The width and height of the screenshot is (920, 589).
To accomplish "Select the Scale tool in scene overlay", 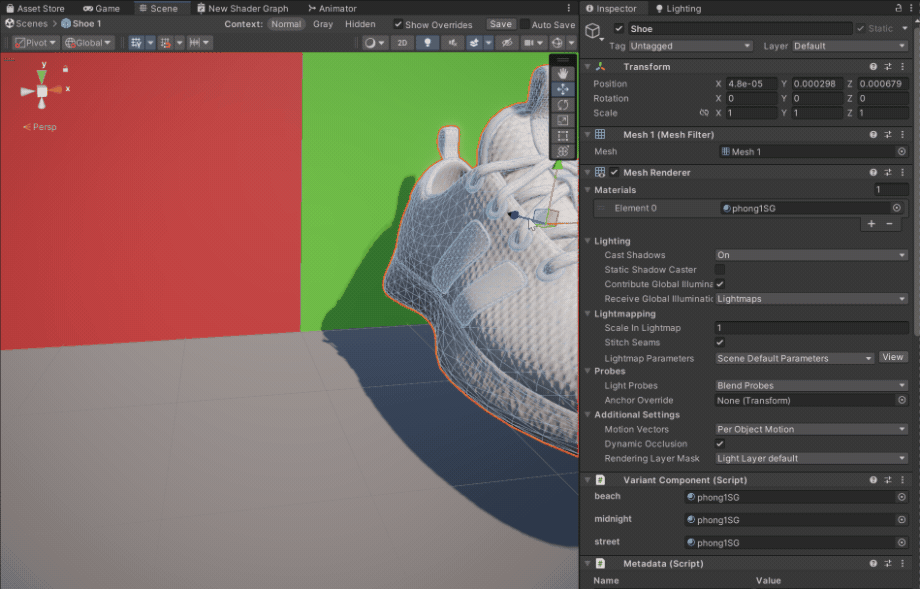I will click(563, 120).
